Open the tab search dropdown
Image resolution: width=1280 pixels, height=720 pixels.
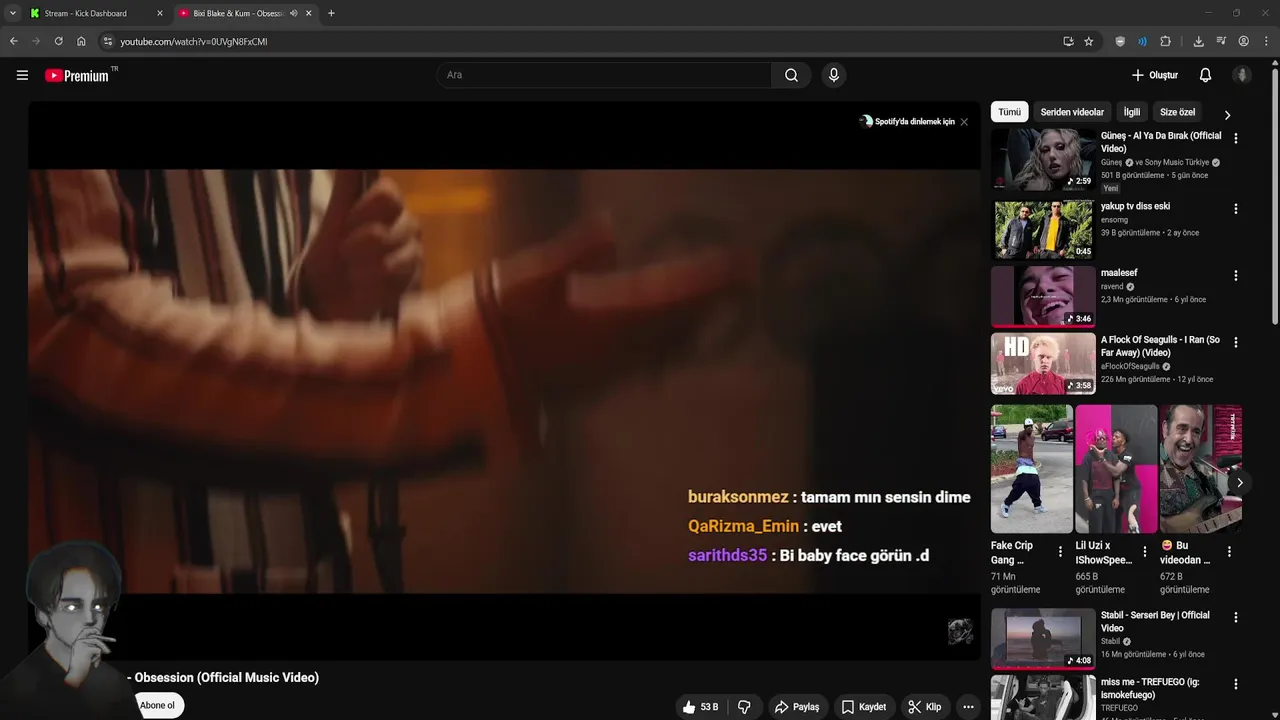[12, 13]
